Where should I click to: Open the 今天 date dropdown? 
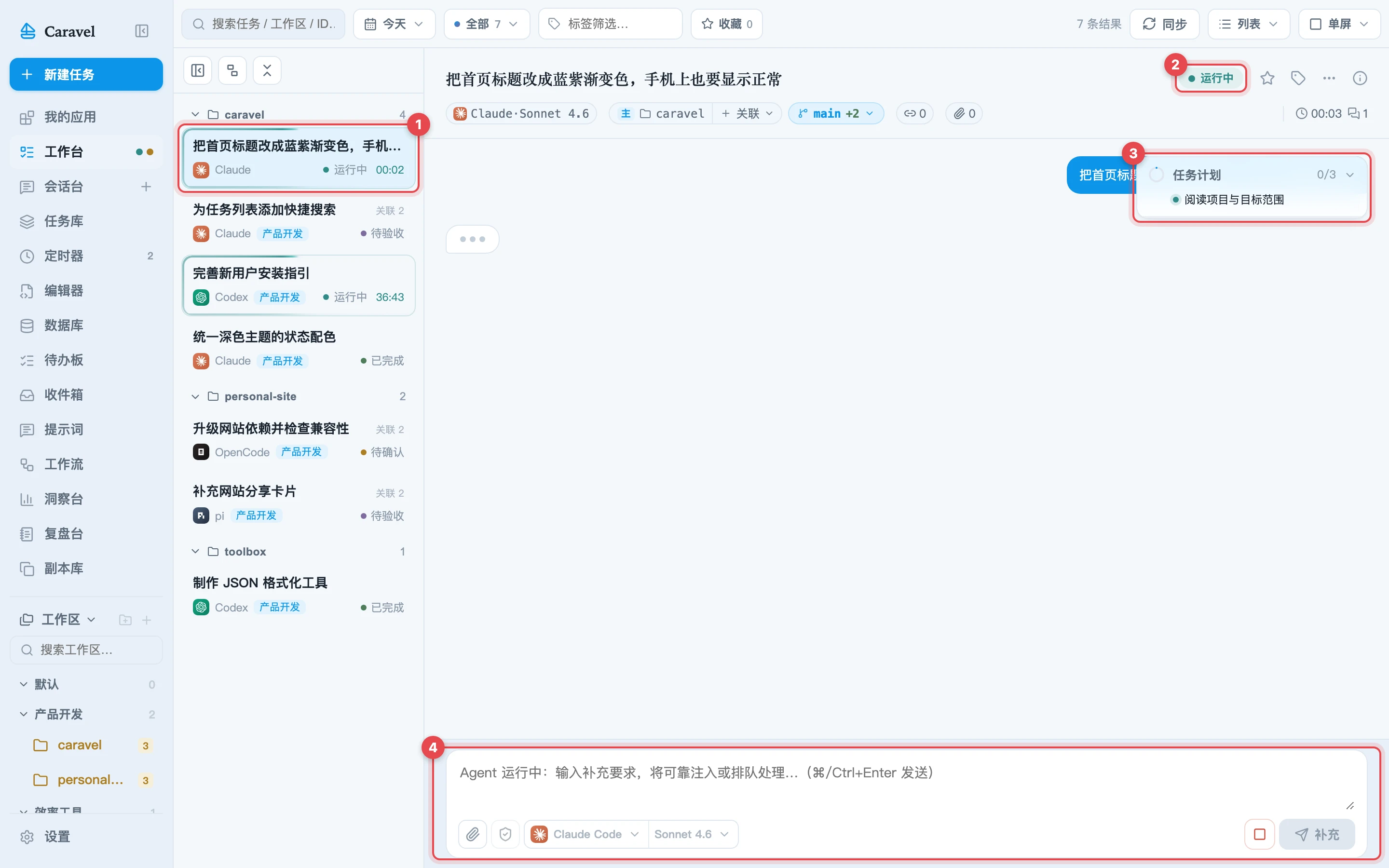pos(394,24)
